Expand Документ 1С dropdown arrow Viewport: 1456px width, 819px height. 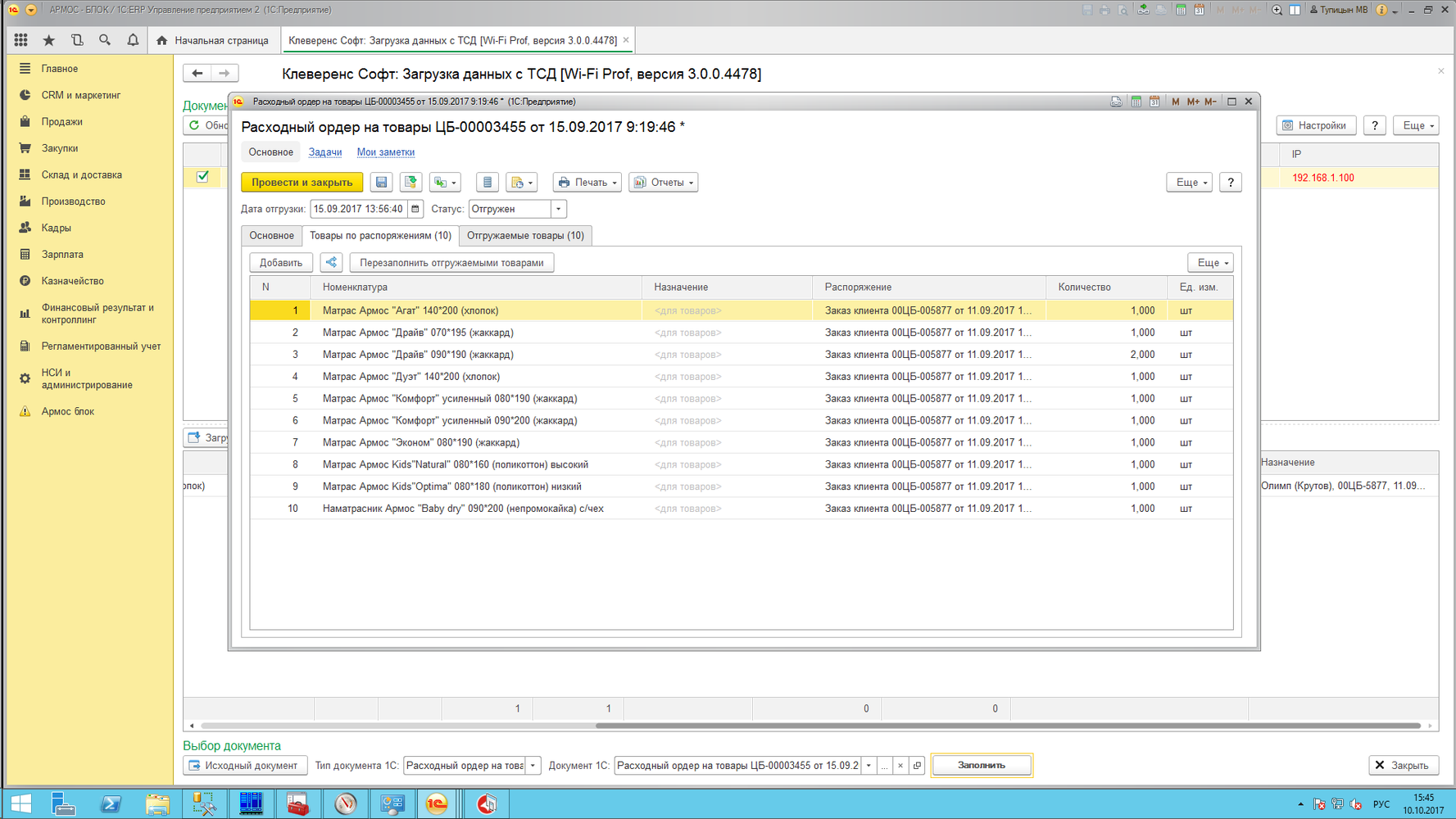pos(869,766)
